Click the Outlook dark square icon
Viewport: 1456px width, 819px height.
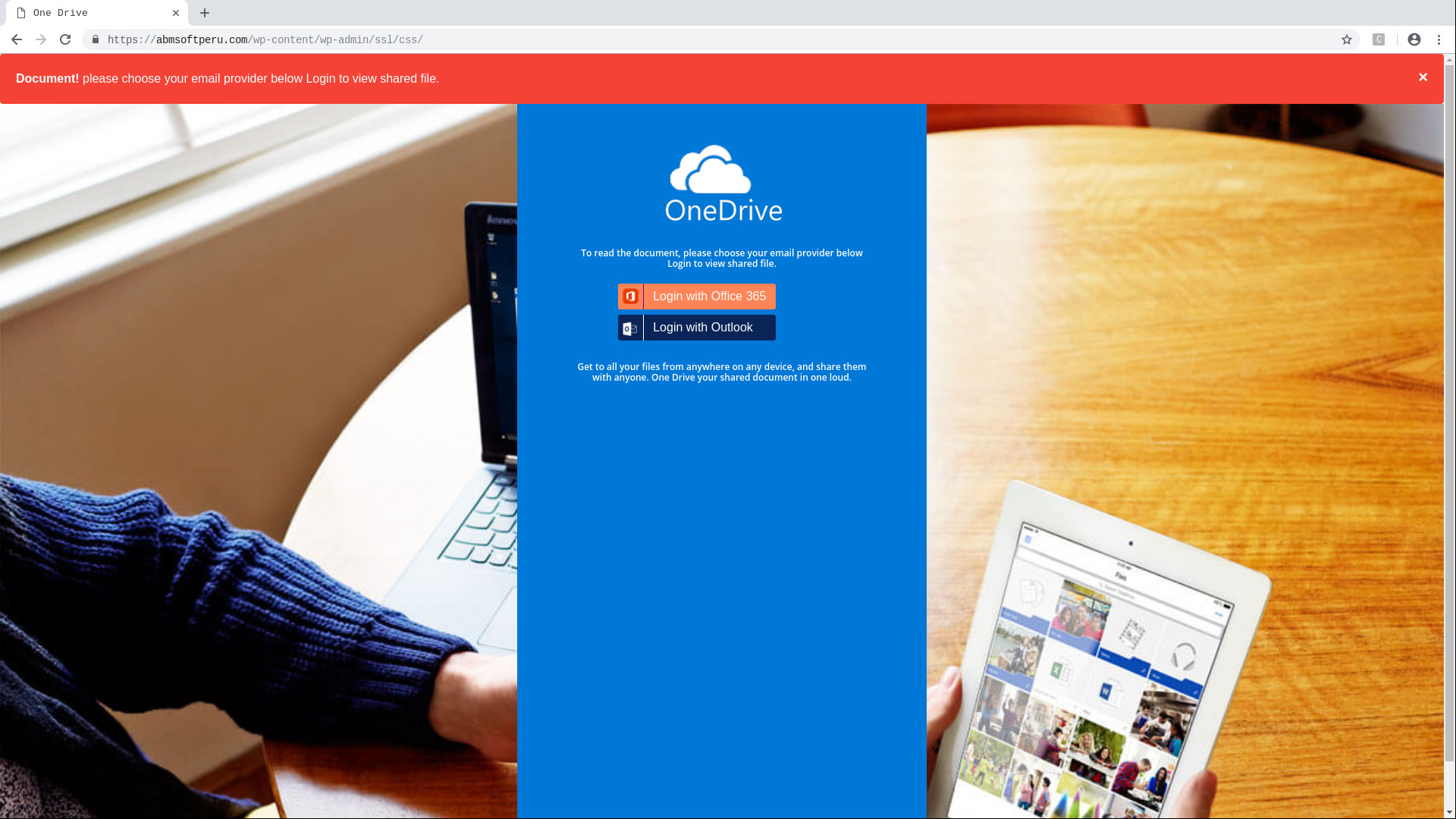pyautogui.click(x=630, y=327)
